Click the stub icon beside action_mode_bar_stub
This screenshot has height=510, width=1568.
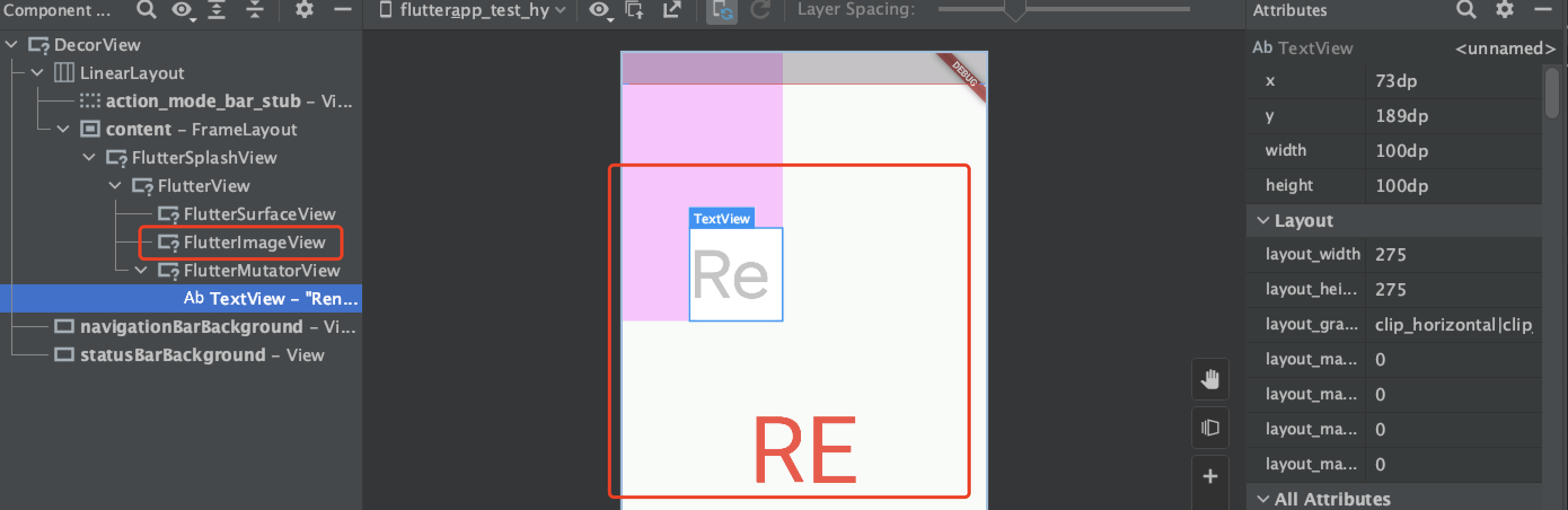[x=90, y=100]
